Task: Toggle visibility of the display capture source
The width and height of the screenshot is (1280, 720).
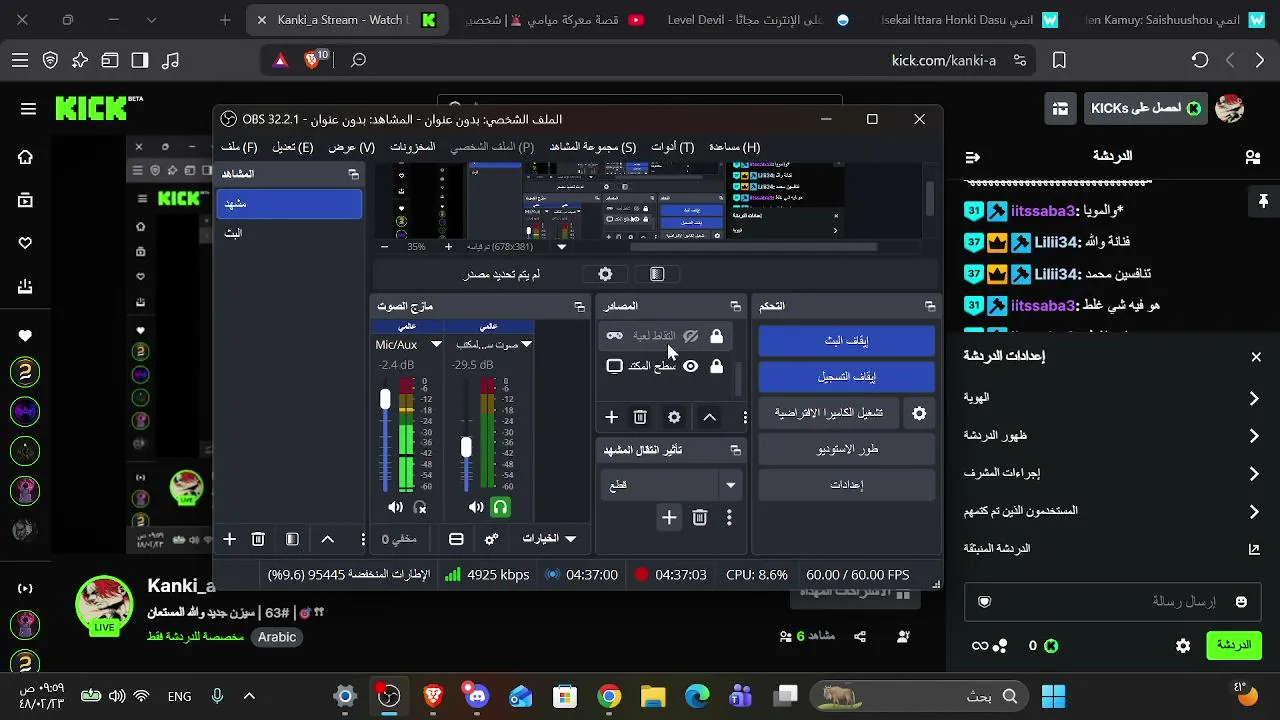Action: pyautogui.click(x=690, y=366)
